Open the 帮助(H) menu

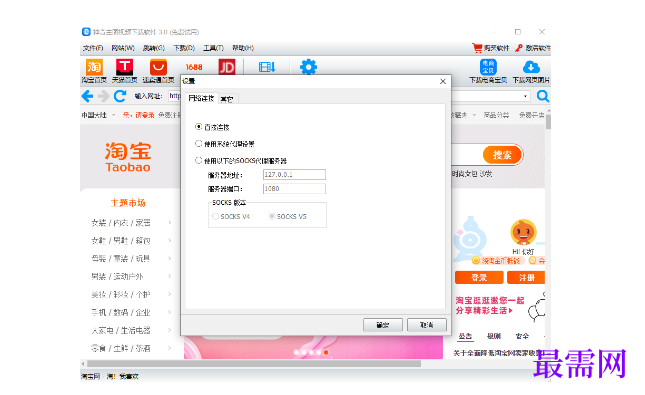pyautogui.click(x=243, y=48)
